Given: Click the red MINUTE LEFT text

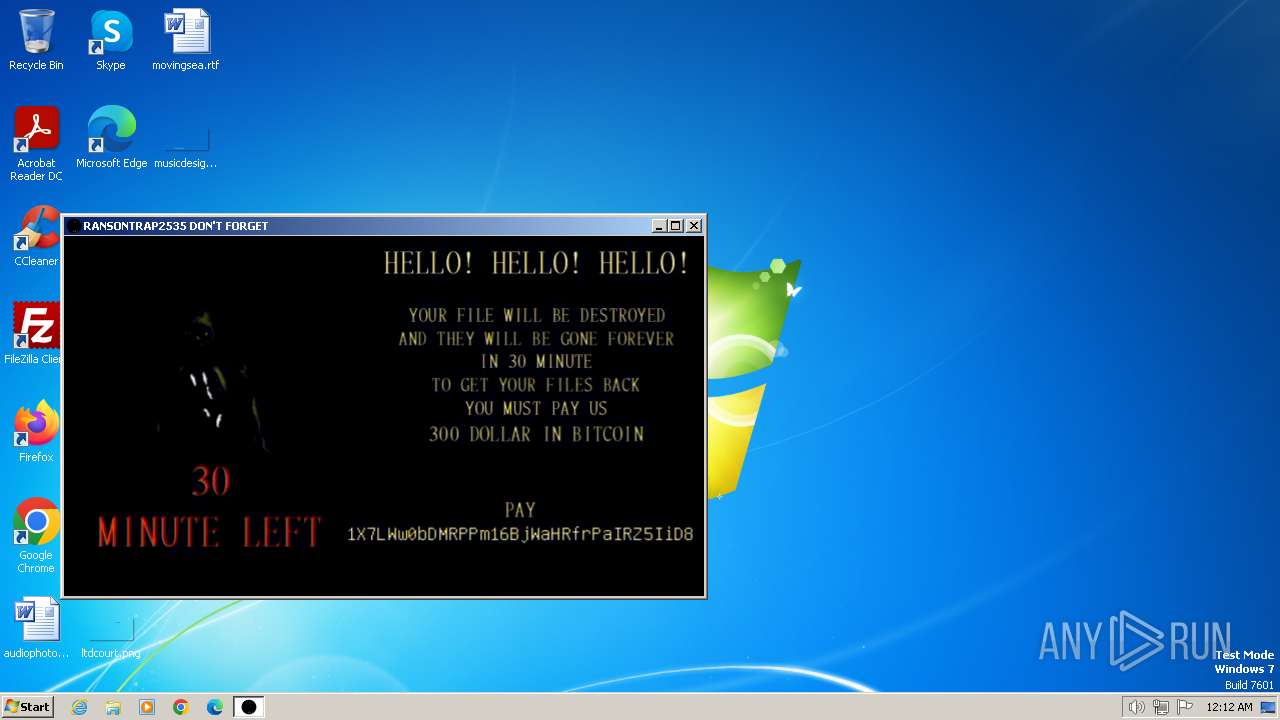Looking at the screenshot, I should pos(210,532).
